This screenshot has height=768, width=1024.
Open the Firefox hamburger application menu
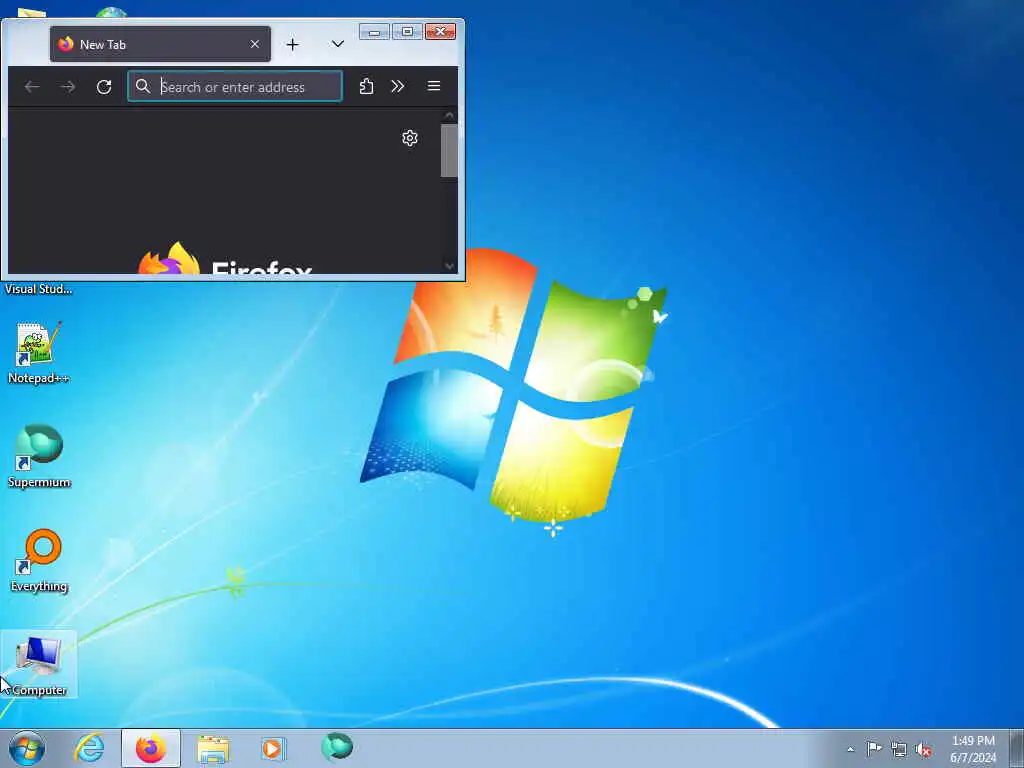(x=434, y=86)
